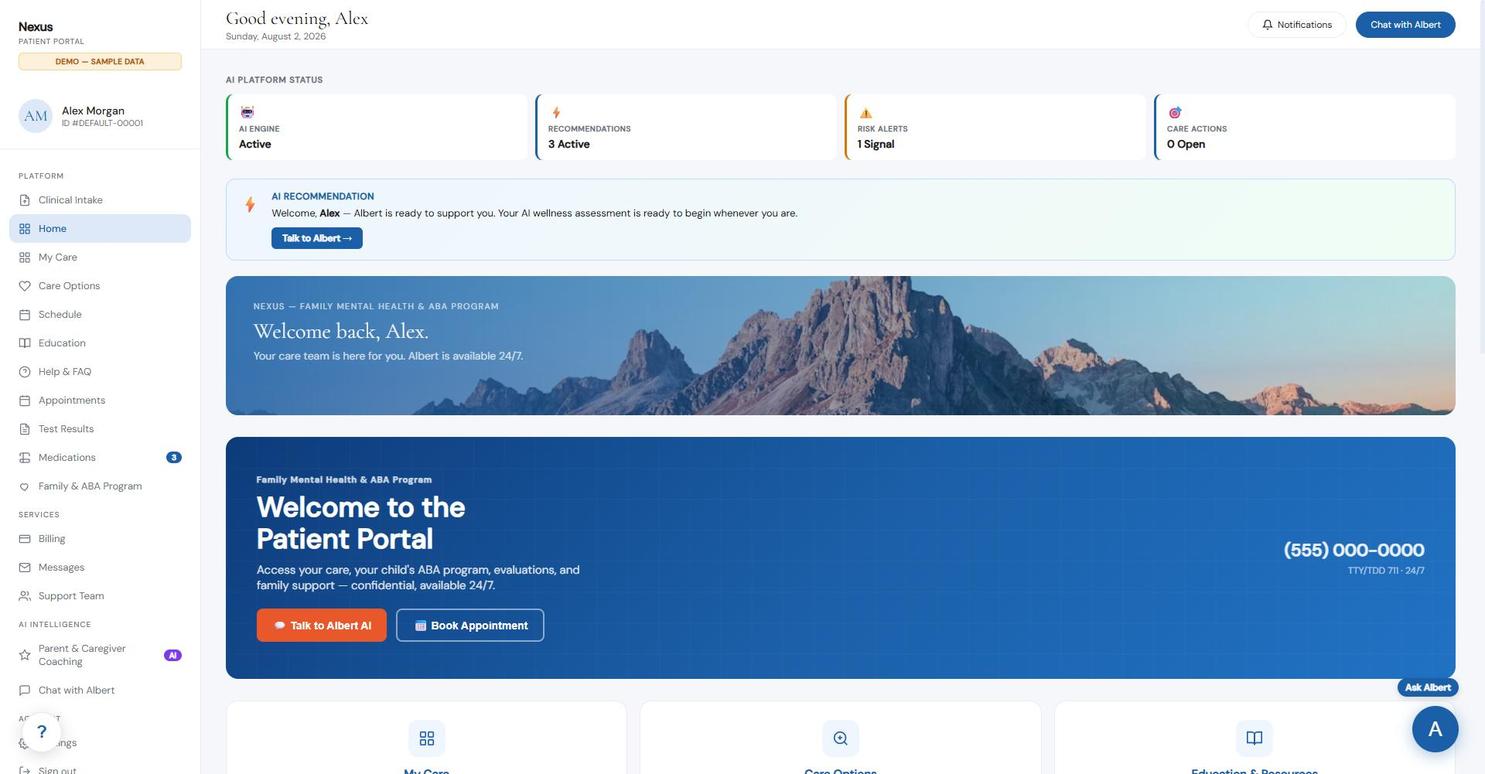1485x774 pixels.
Task: Navigate to My Care menu item
Action: coord(100,258)
